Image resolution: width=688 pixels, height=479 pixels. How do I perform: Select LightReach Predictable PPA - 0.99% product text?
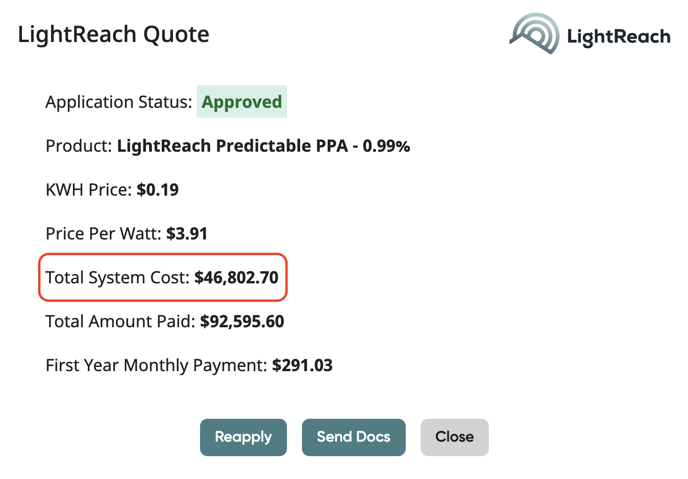263,146
